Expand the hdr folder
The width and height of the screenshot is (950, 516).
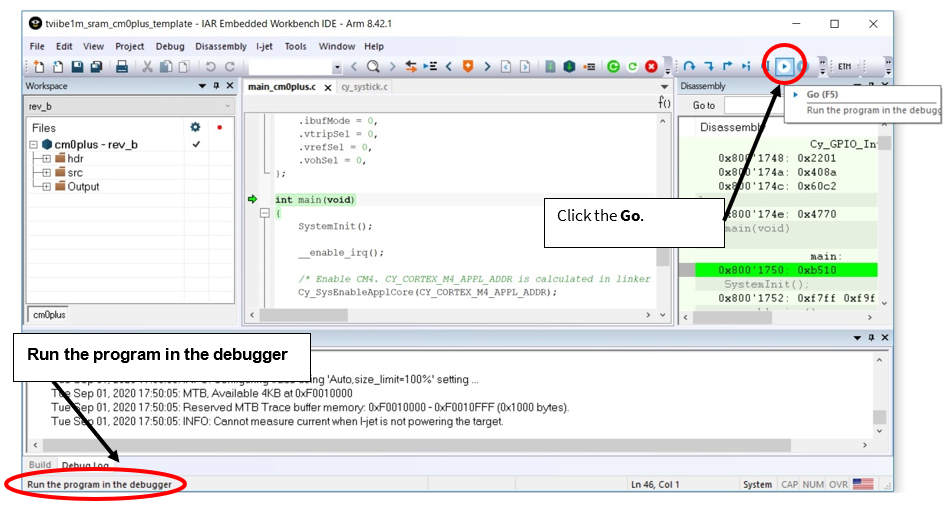(46, 159)
